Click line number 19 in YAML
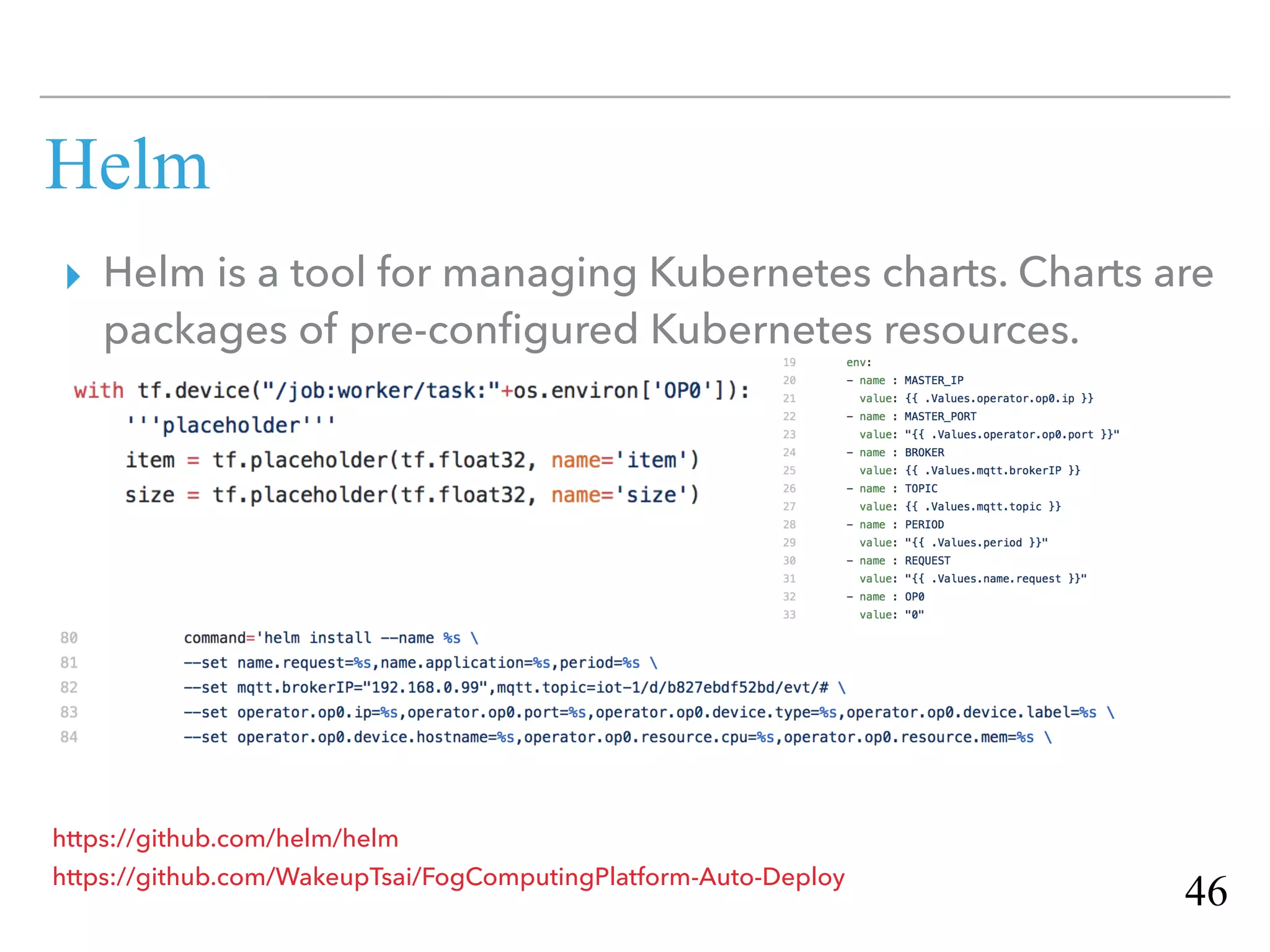The image size is (1270, 952). pos(789,363)
